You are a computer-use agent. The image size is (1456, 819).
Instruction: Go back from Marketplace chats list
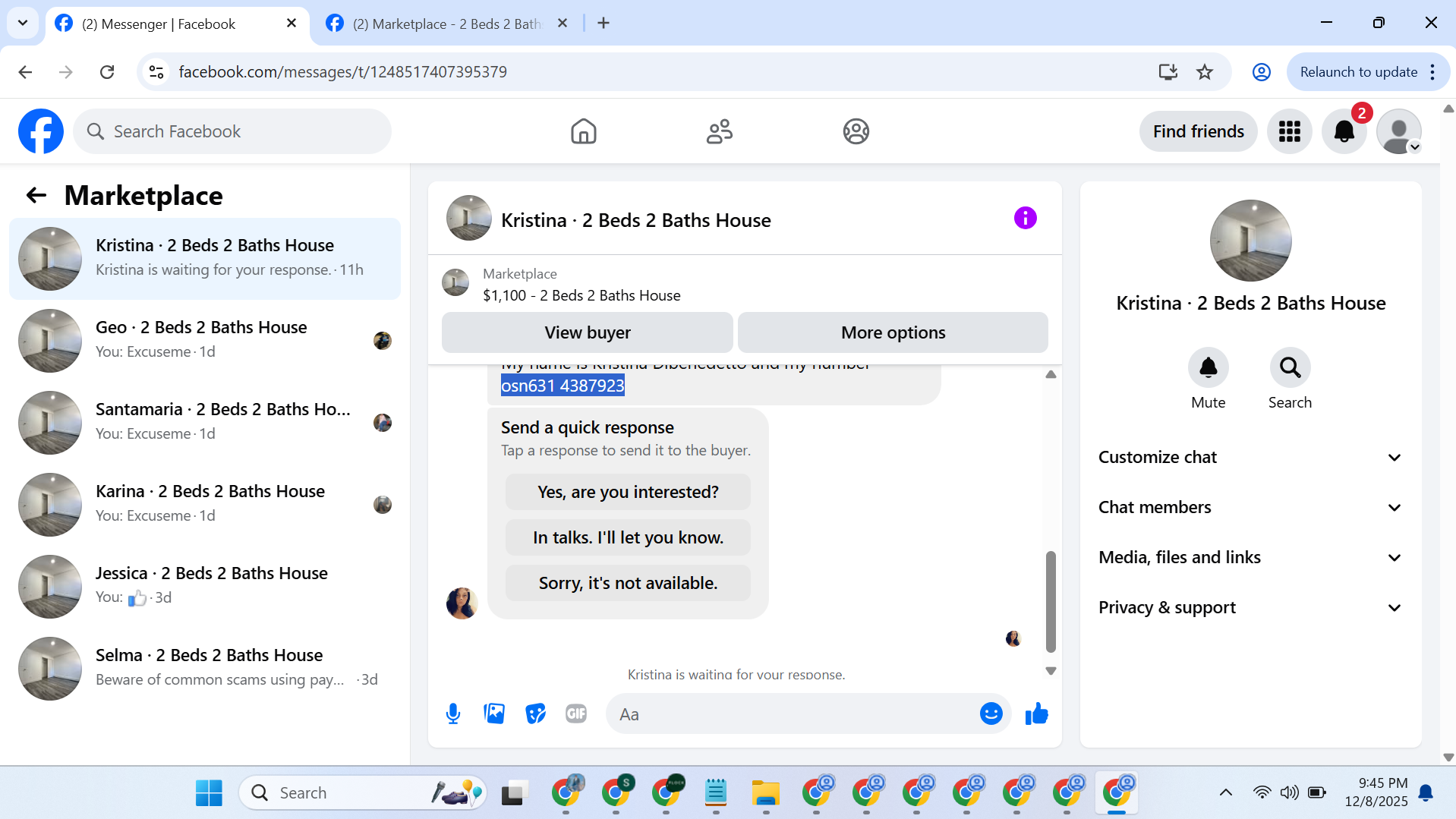pos(36,196)
